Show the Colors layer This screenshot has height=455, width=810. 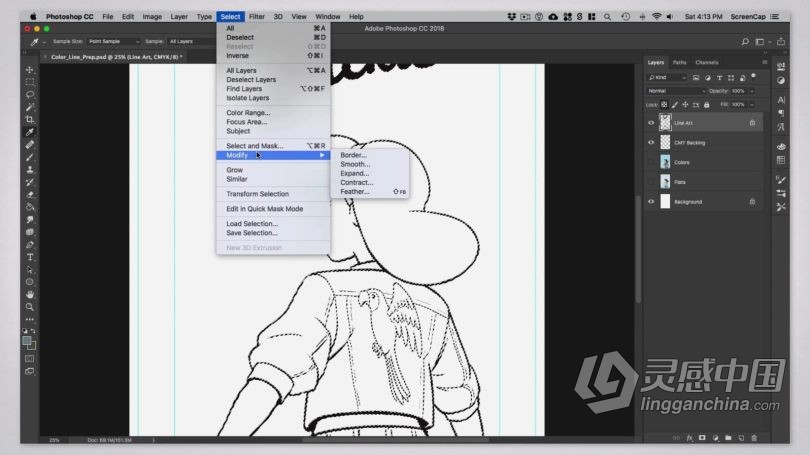point(651,162)
